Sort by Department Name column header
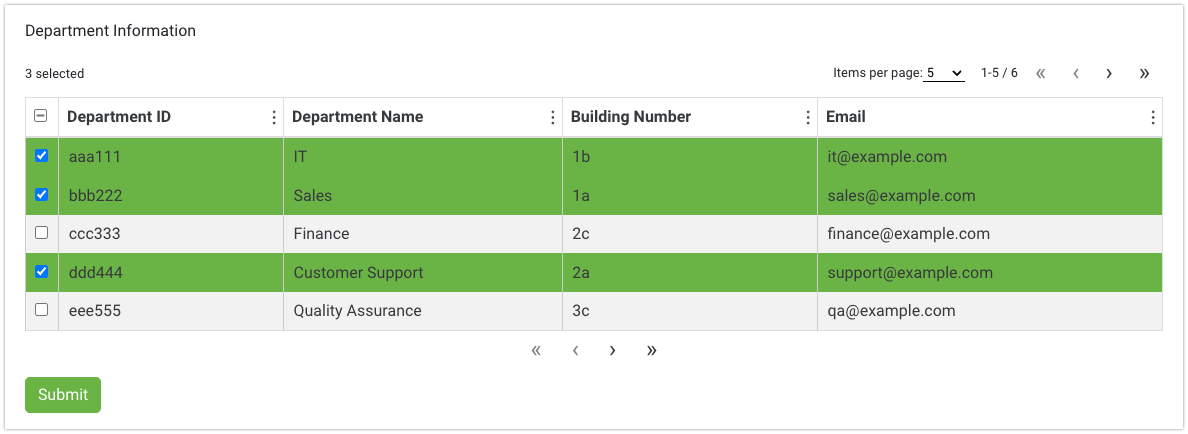The image size is (1188, 434). click(x=358, y=117)
